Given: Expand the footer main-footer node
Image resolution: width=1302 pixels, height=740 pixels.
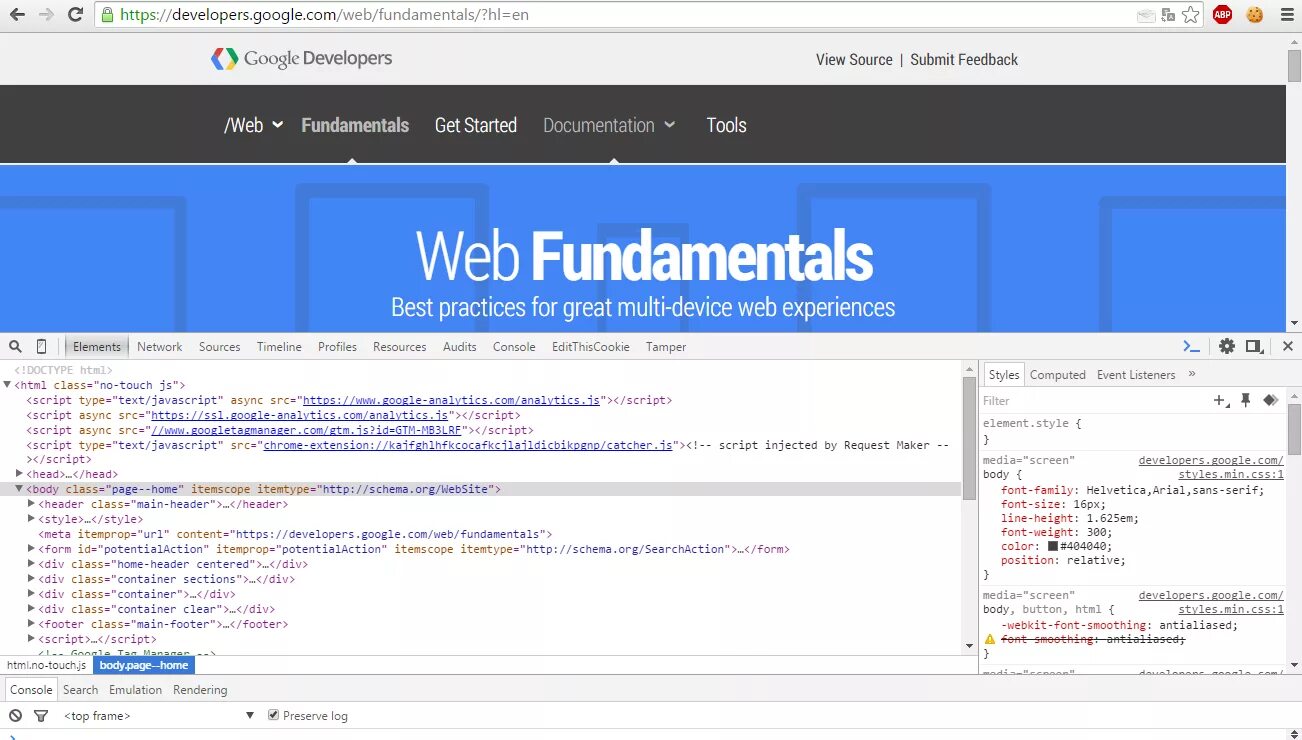Looking at the screenshot, I should [x=31, y=624].
